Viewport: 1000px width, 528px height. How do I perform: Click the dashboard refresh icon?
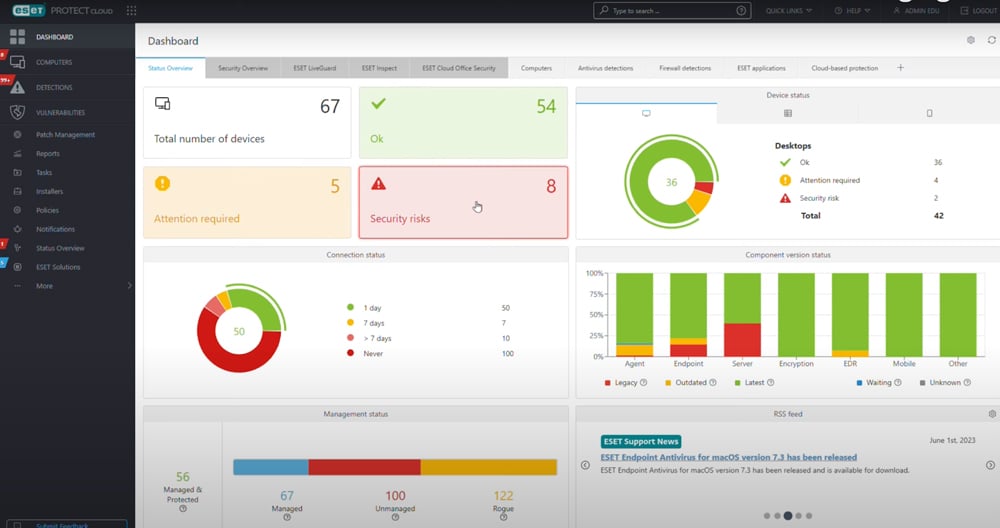pos(991,40)
